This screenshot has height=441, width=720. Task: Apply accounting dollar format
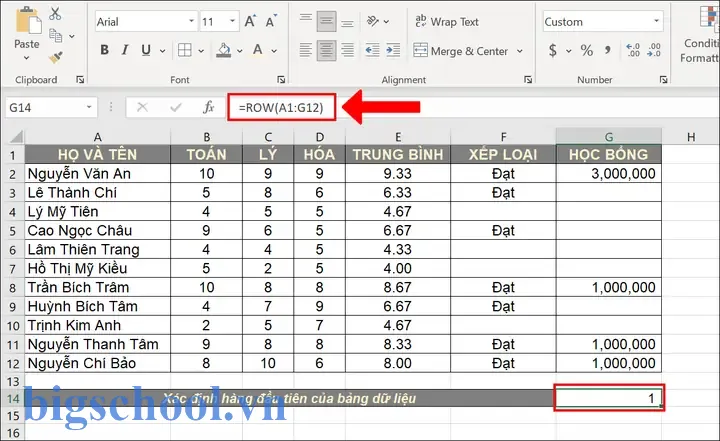coord(553,50)
